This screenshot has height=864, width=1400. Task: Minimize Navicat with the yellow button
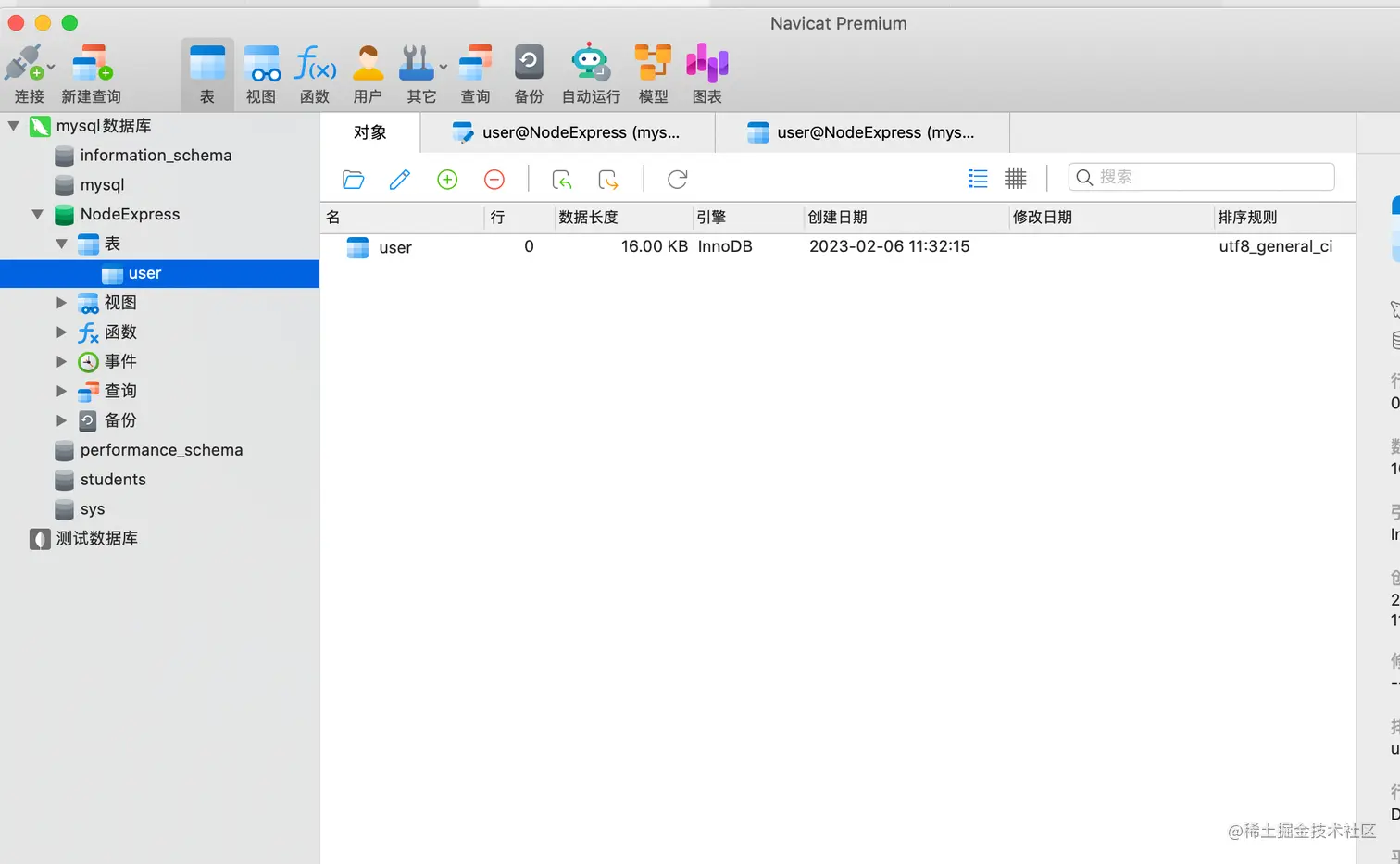tap(43, 22)
